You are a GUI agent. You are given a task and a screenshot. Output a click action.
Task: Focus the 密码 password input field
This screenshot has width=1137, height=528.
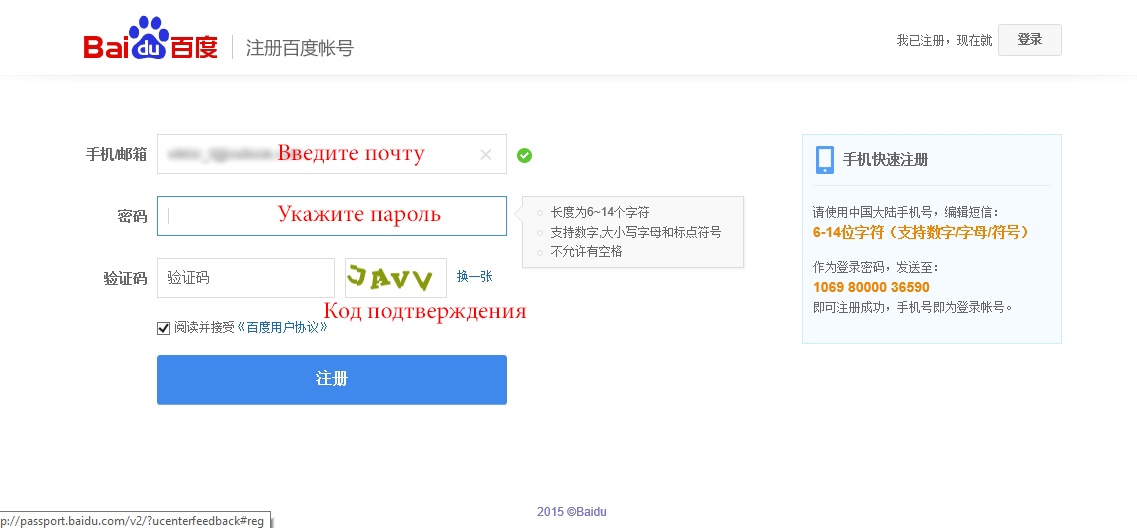(331, 215)
